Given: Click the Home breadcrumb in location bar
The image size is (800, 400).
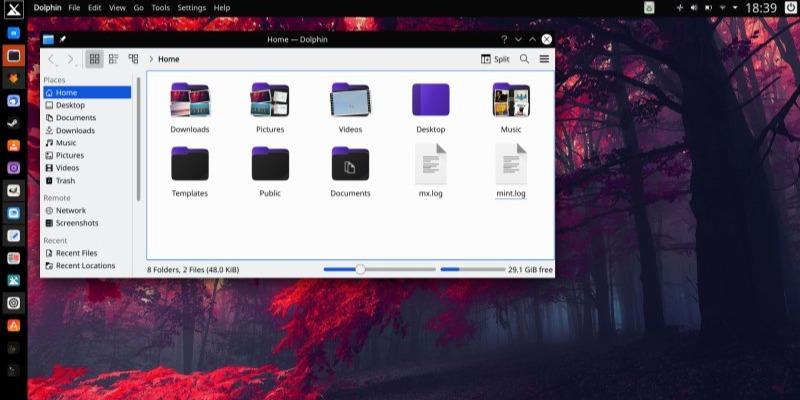Looking at the screenshot, I should pos(168,59).
